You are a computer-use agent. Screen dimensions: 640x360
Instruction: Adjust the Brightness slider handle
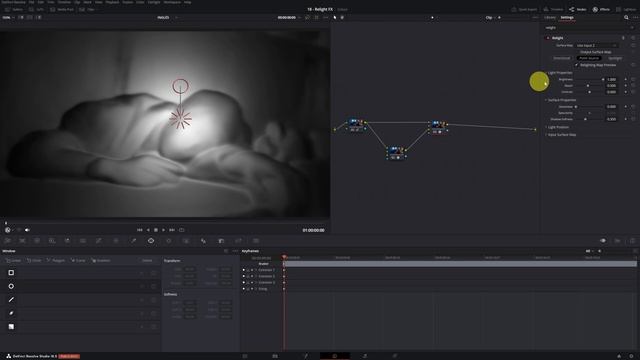click(x=603, y=79)
